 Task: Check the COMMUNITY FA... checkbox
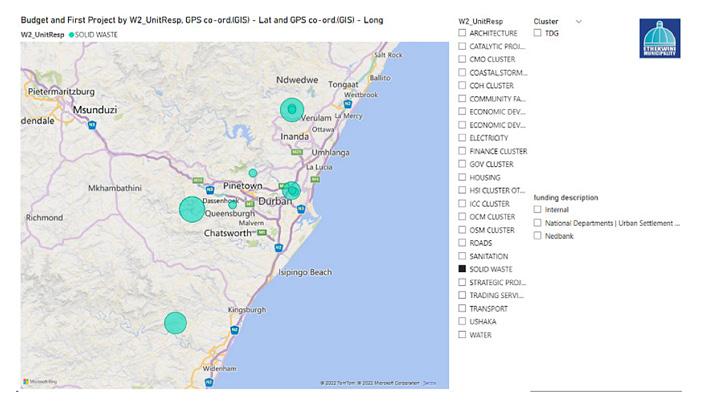pos(462,98)
